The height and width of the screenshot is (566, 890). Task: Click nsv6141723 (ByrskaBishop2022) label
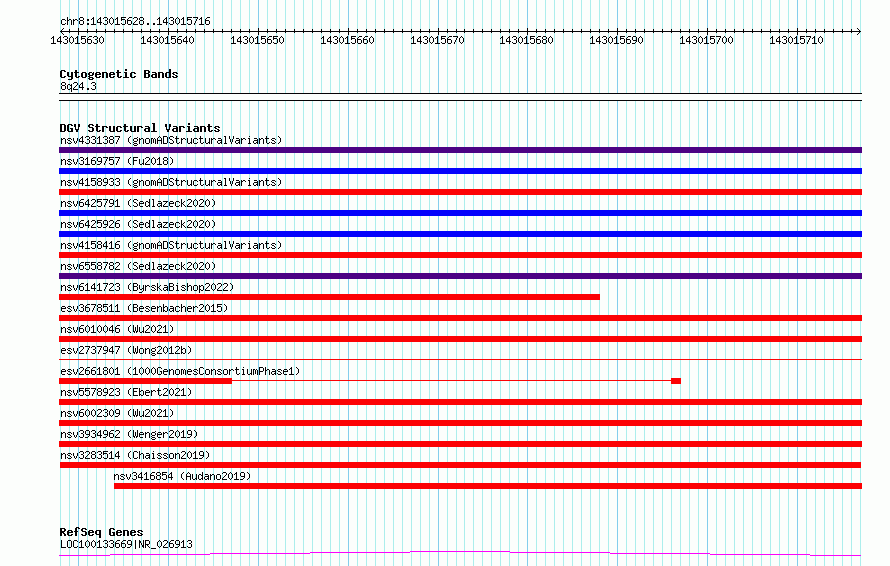click(147, 287)
